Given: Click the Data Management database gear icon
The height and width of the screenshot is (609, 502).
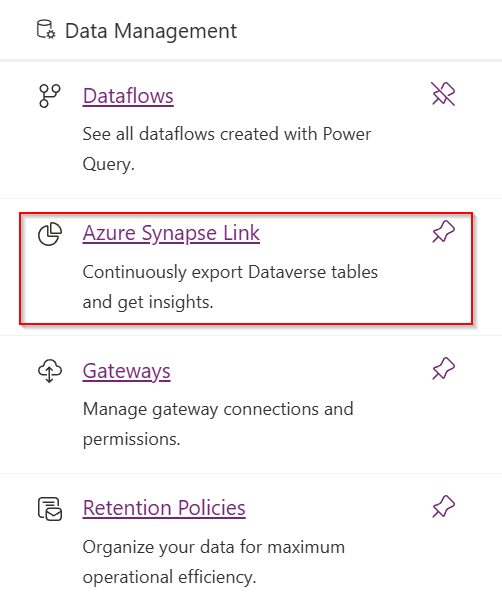Looking at the screenshot, I should 46,30.
